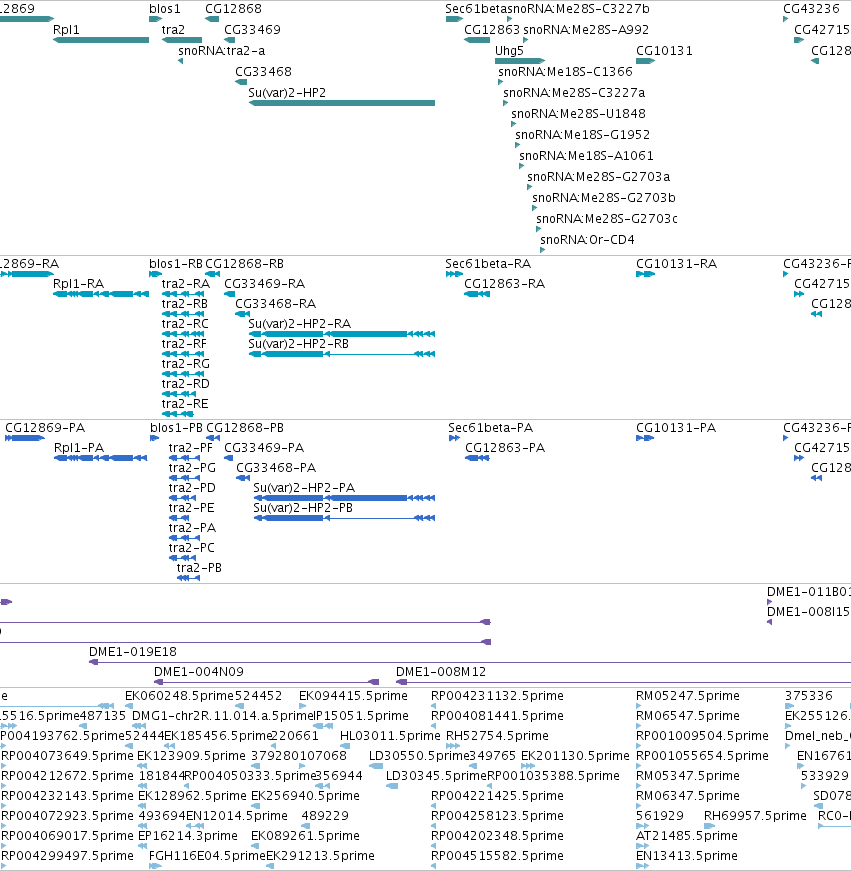This screenshot has height=871, width=851.
Task: Click the CG33468 gene label
Action: coord(263,72)
